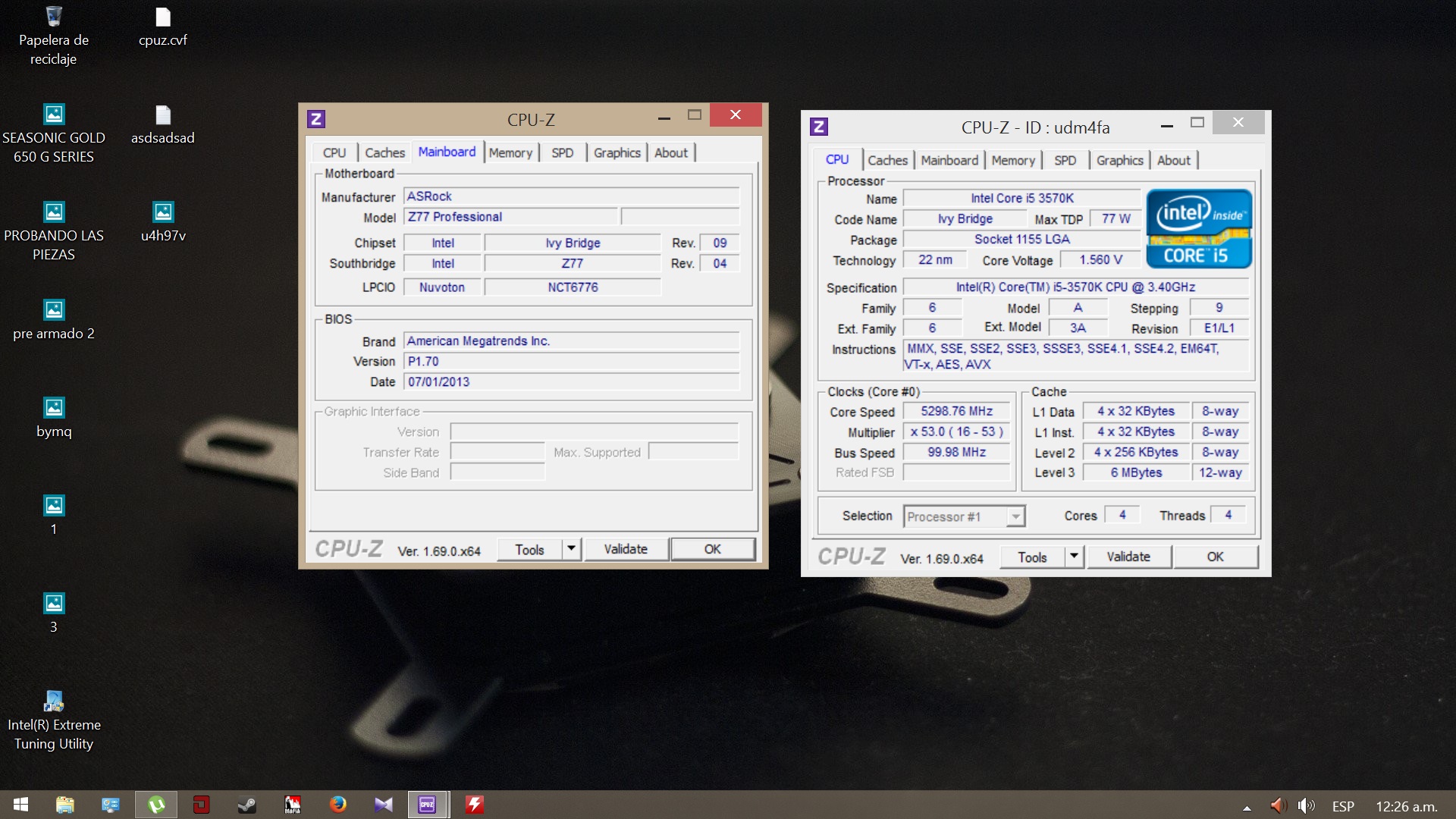Click the BIOS version P1.70 field

pyautogui.click(x=571, y=362)
